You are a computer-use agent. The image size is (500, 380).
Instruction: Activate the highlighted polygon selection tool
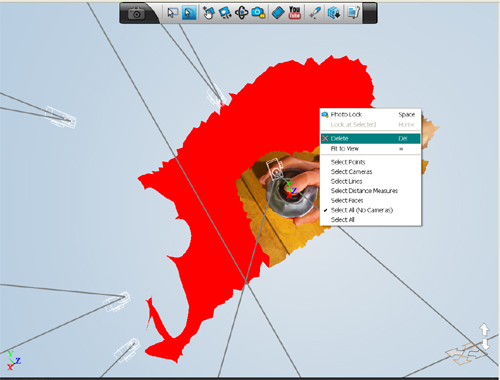point(189,13)
